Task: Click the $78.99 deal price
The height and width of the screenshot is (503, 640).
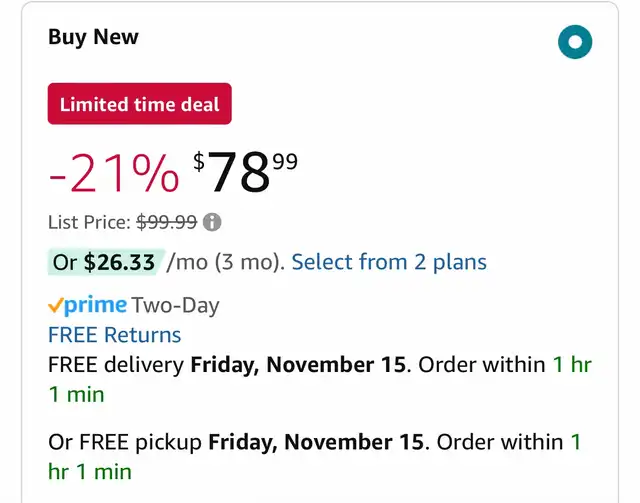Action: pos(245,171)
